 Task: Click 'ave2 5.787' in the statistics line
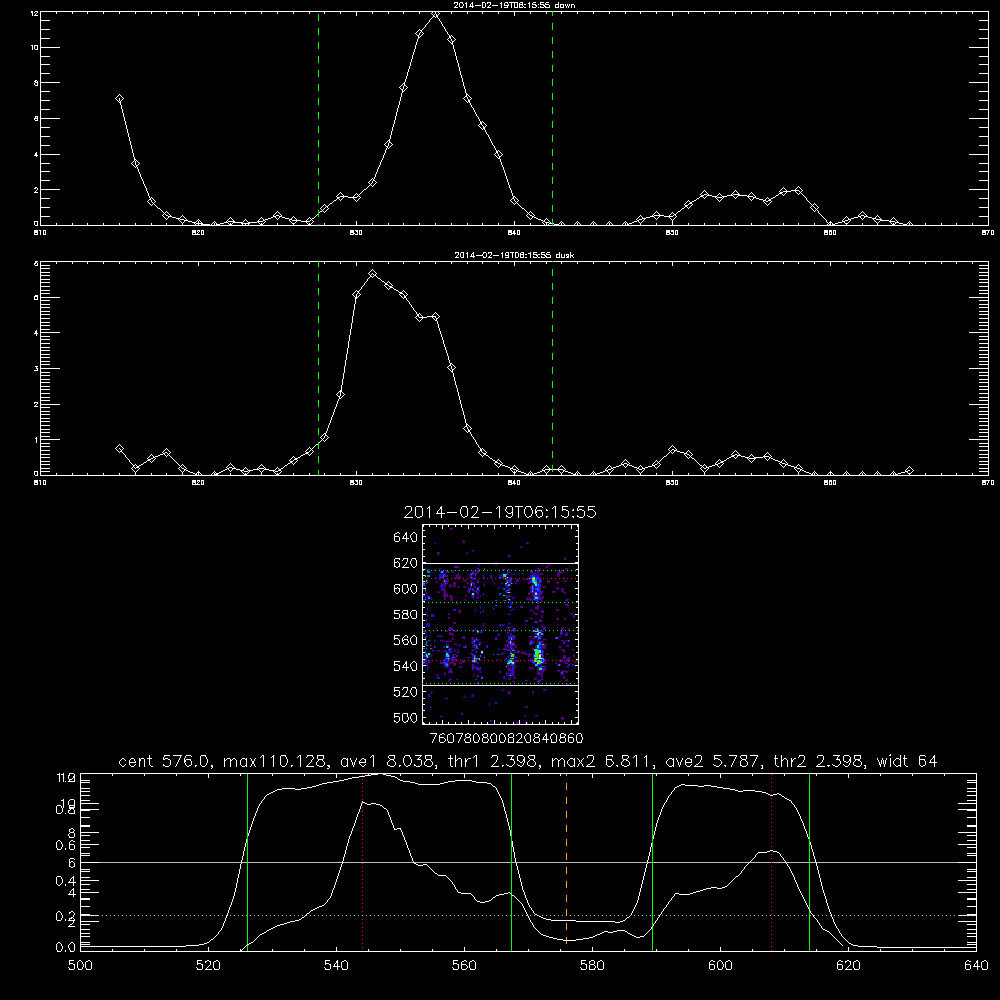(712, 761)
